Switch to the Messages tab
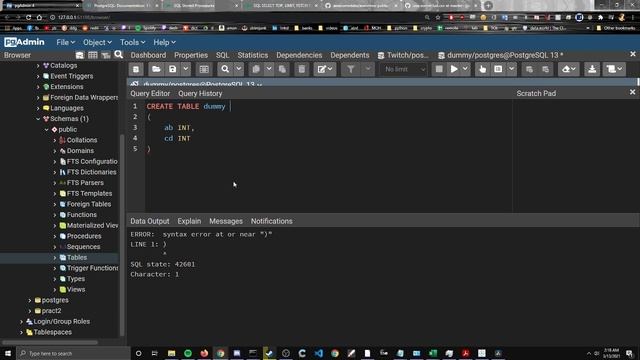The height and width of the screenshot is (360, 640). (226, 221)
